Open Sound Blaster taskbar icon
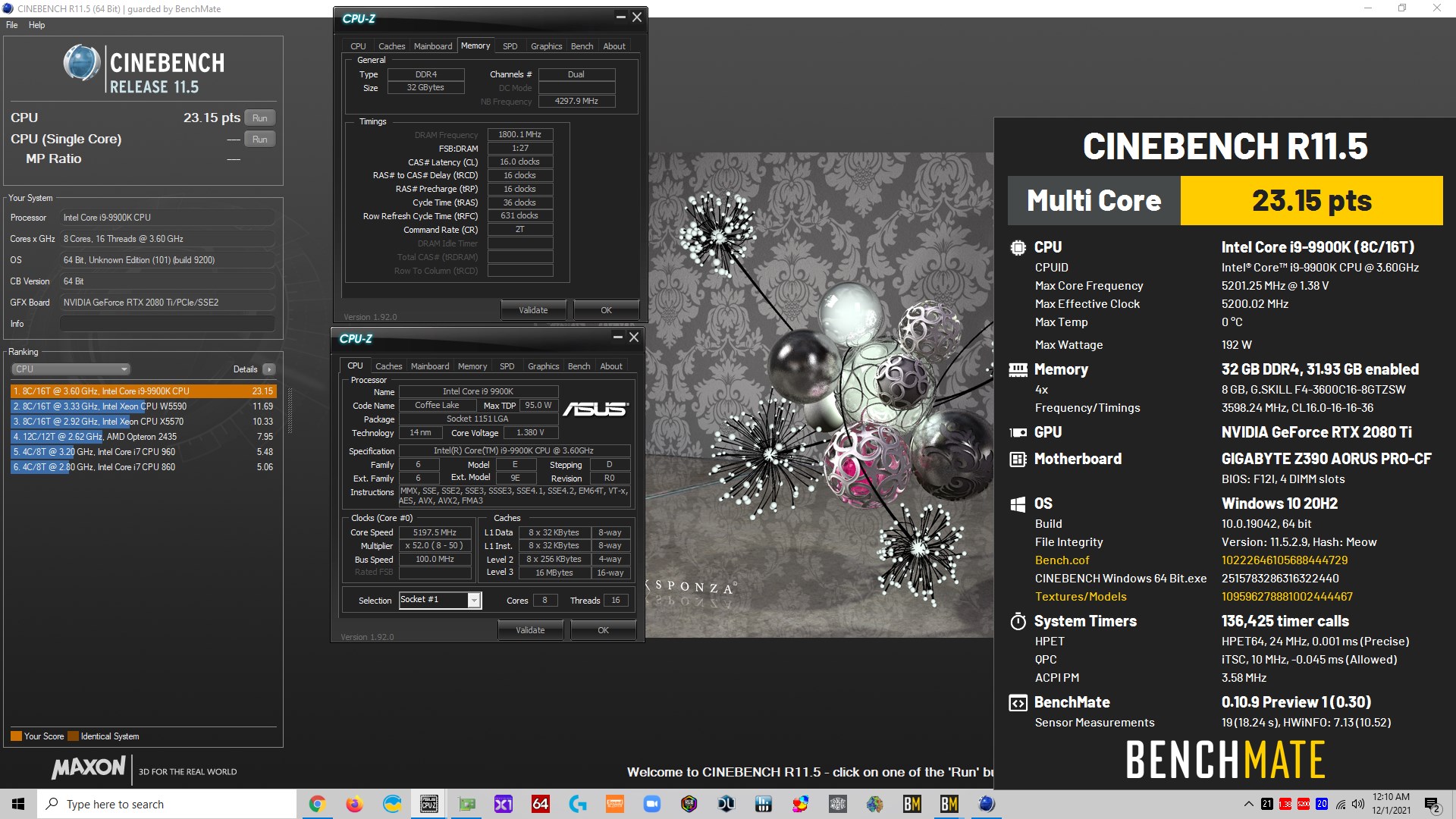Image resolution: width=1456 pixels, height=819 pixels. pos(615,804)
